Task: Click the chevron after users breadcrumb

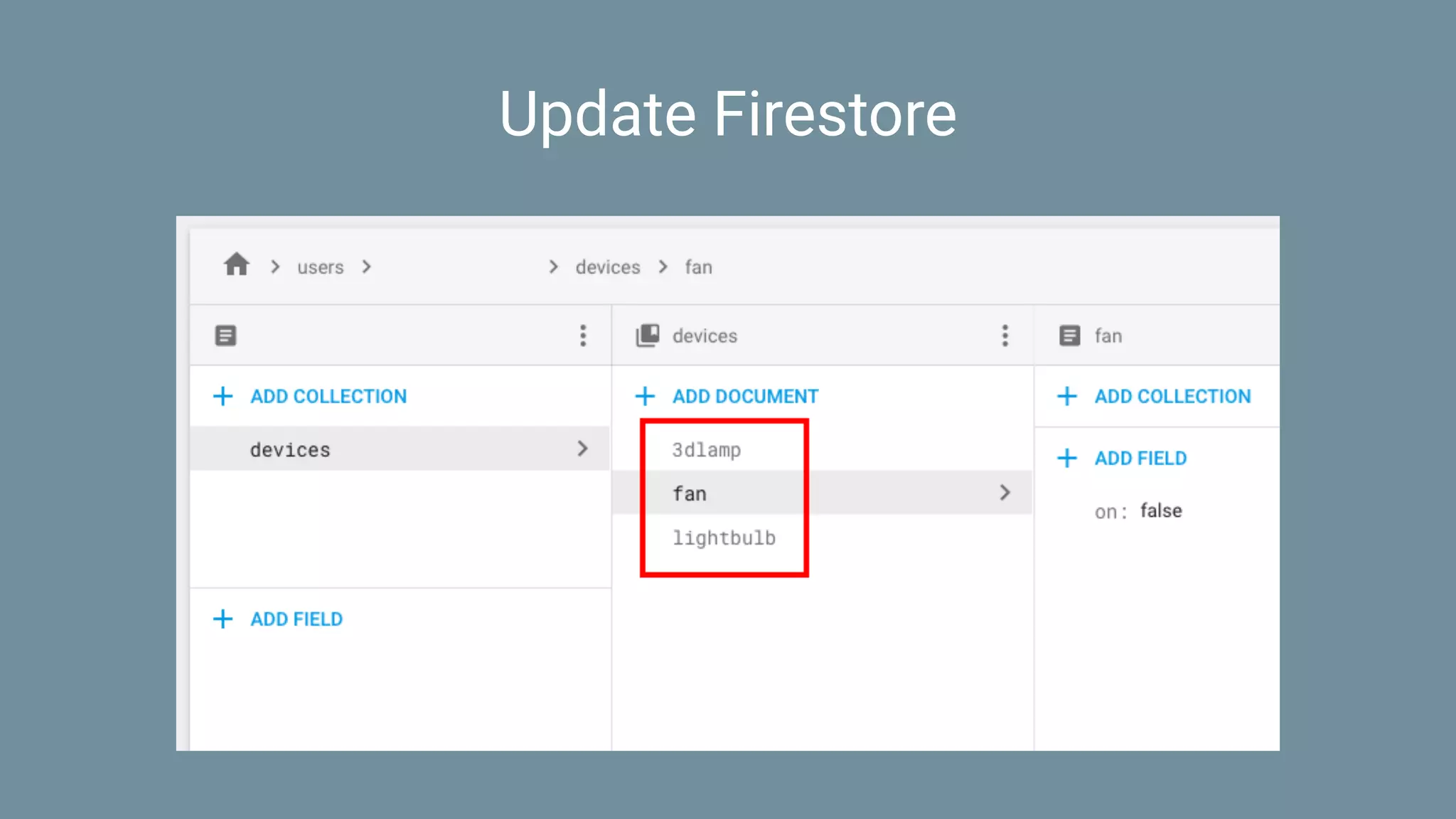Action: (x=366, y=267)
